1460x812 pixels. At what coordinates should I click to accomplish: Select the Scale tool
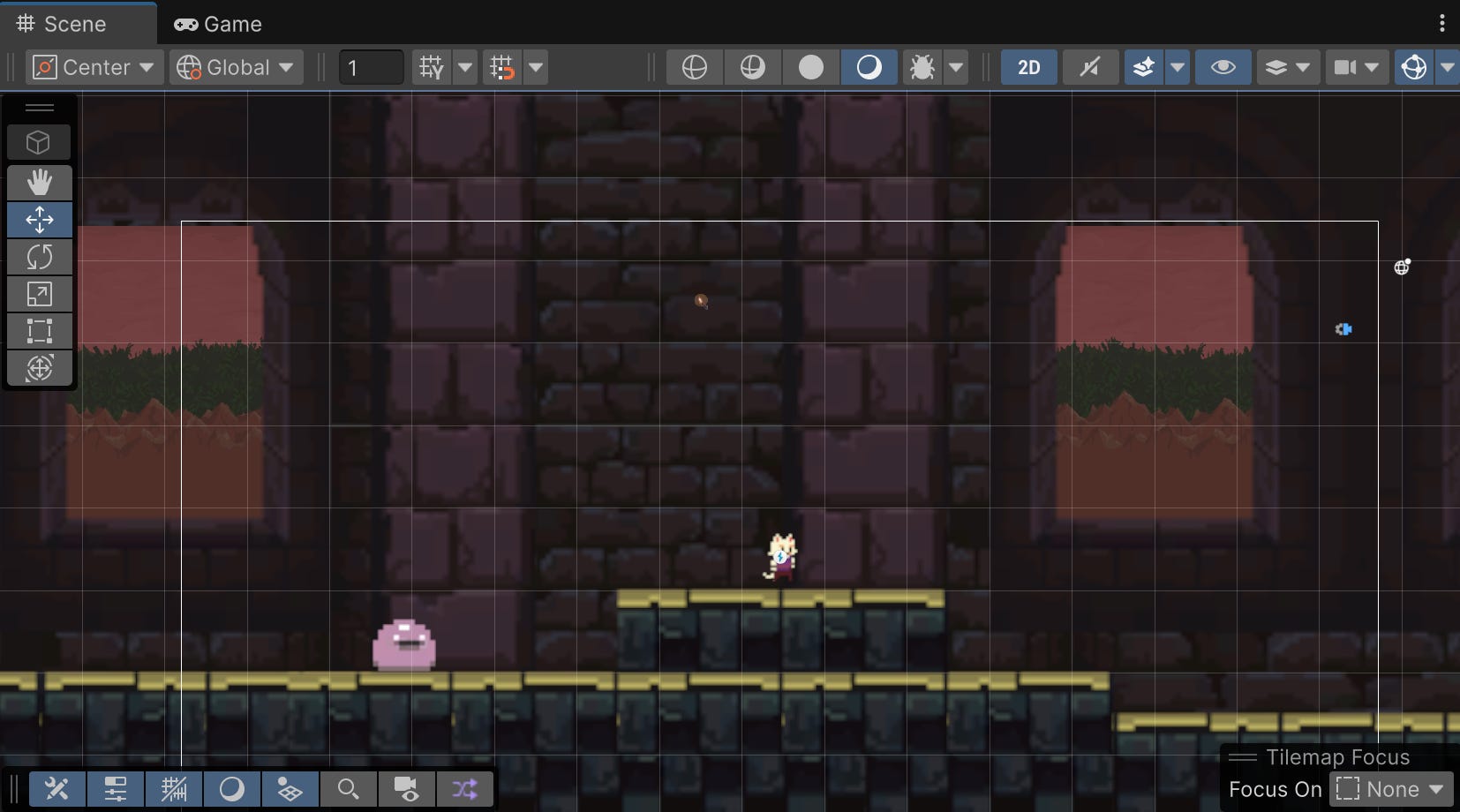[x=40, y=294]
